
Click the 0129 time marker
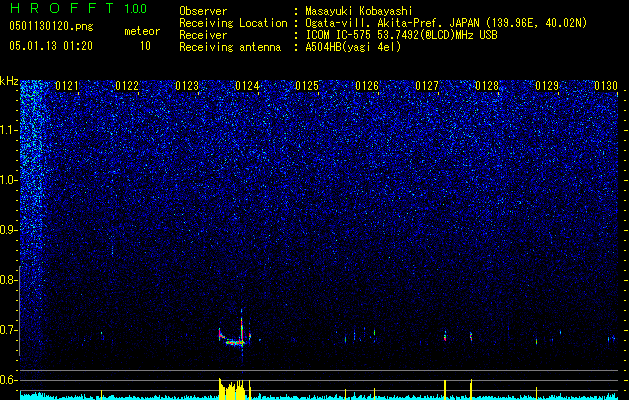[x=547, y=86]
